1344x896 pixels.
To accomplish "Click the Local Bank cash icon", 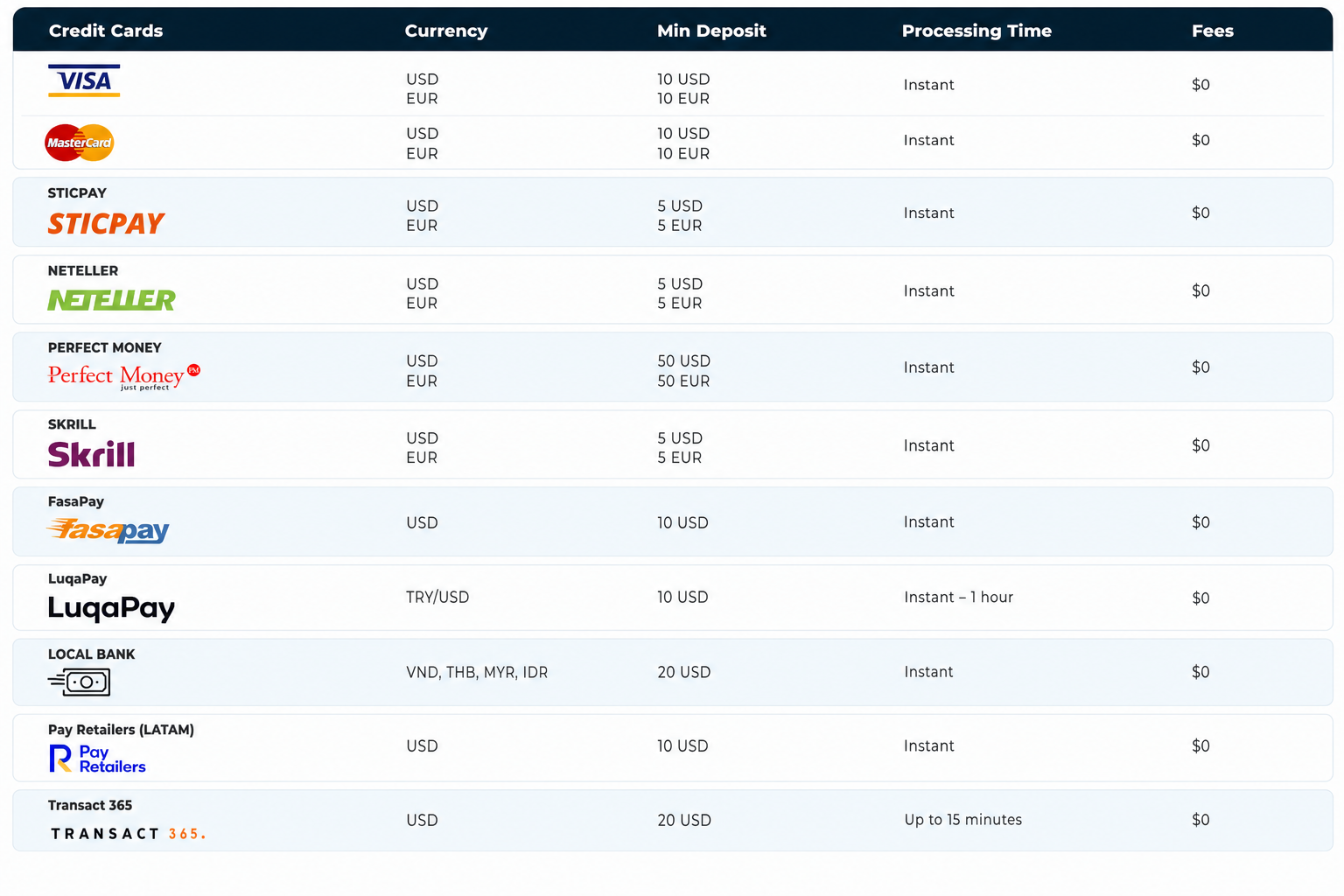I will [80, 682].
